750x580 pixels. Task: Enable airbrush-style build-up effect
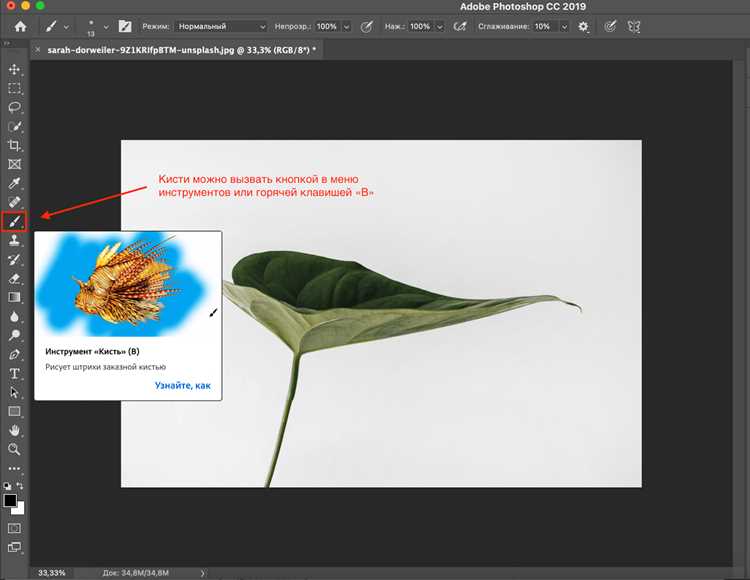(x=460, y=27)
